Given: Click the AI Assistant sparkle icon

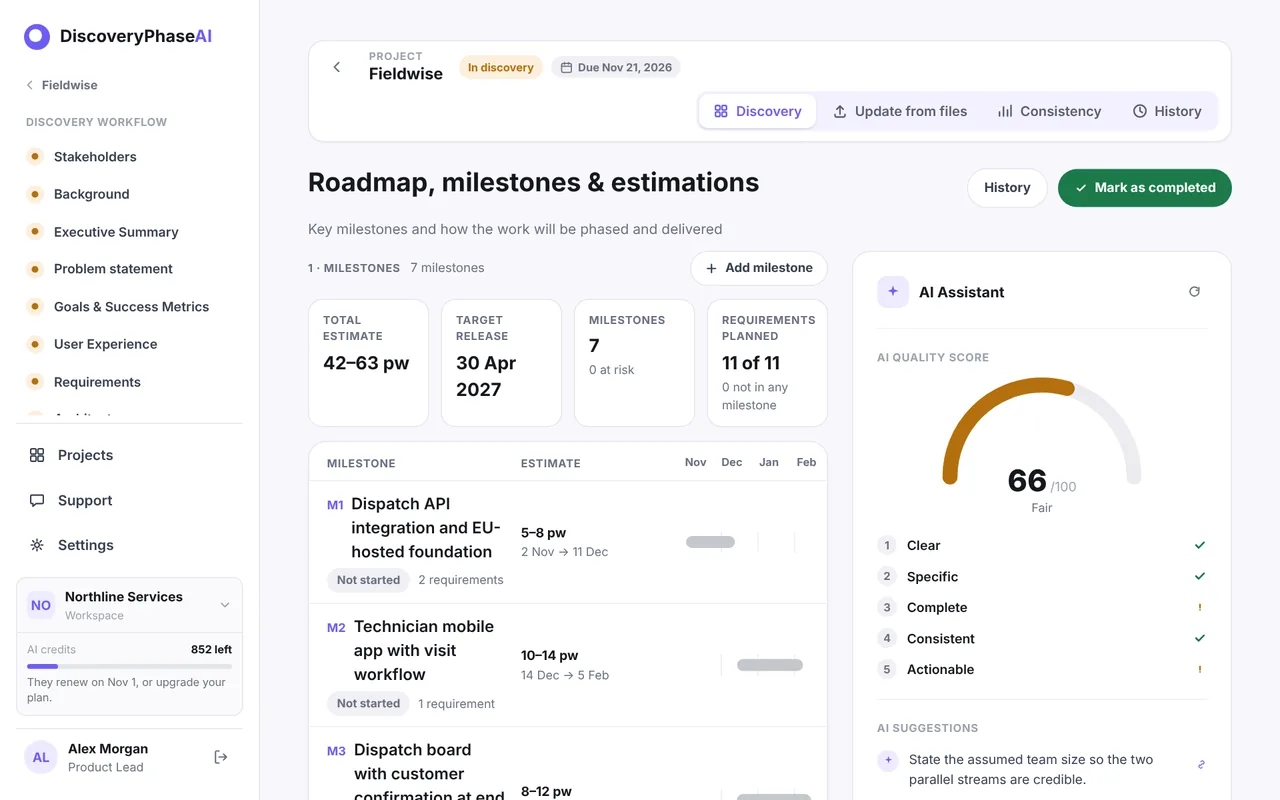Looking at the screenshot, I should pyautogui.click(x=893, y=292).
